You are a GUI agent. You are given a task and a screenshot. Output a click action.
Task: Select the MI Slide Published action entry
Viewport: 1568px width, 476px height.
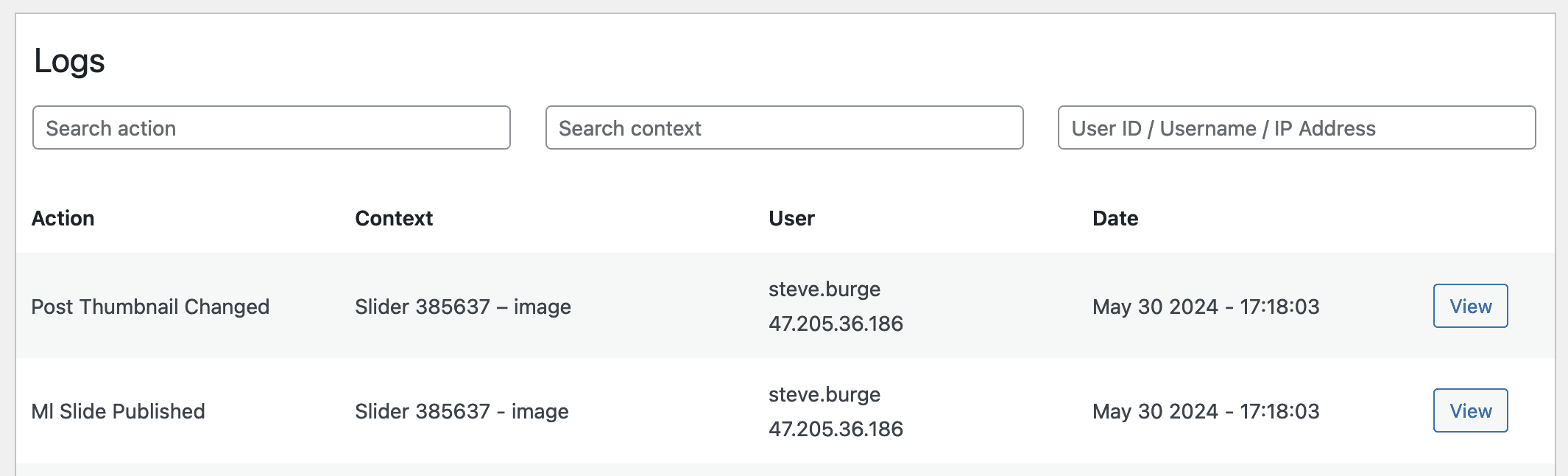pos(118,412)
